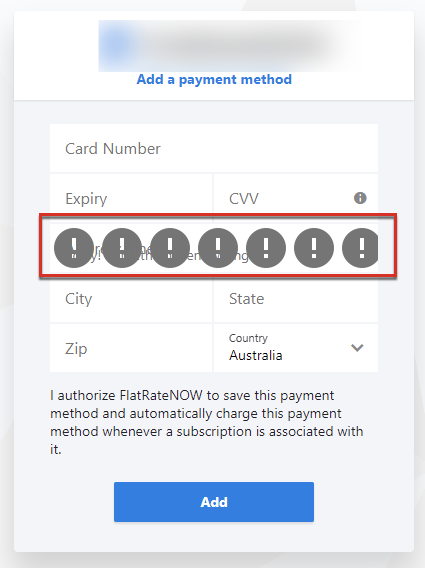This screenshot has height=568, width=425.
Task: Select the Zip input field
Action: [131, 348]
